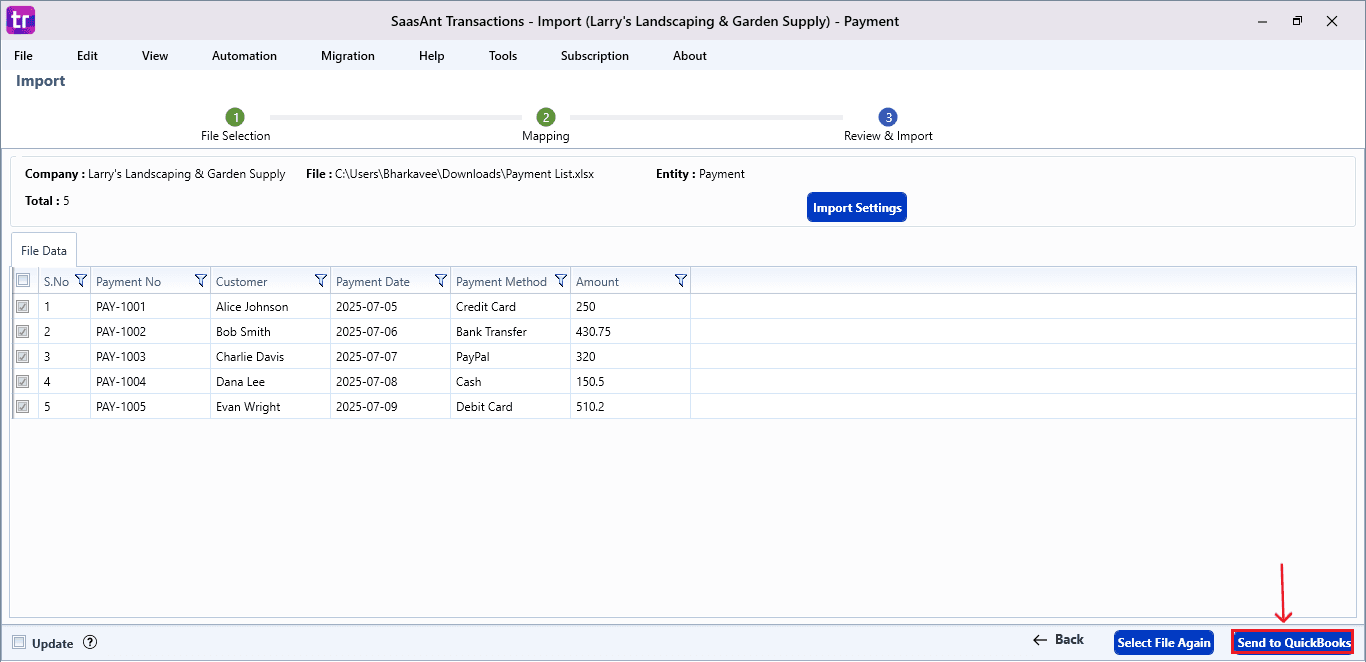Click the S.No column filter funnel
Image resolution: width=1366 pixels, height=662 pixels.
[x=81, y=280]
